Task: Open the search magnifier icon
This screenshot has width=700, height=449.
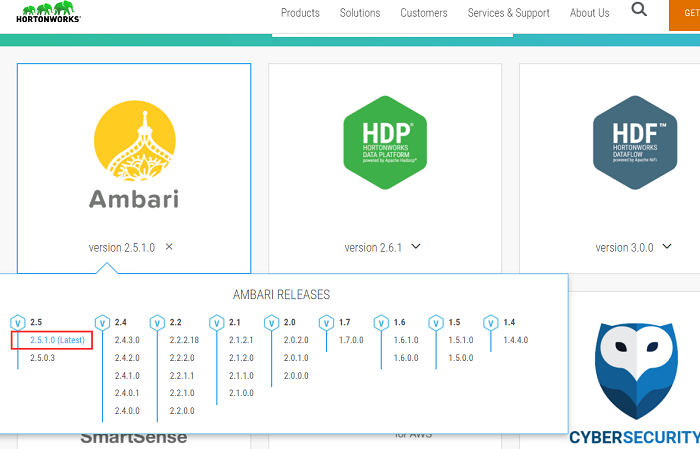Action: click(639, 9)
